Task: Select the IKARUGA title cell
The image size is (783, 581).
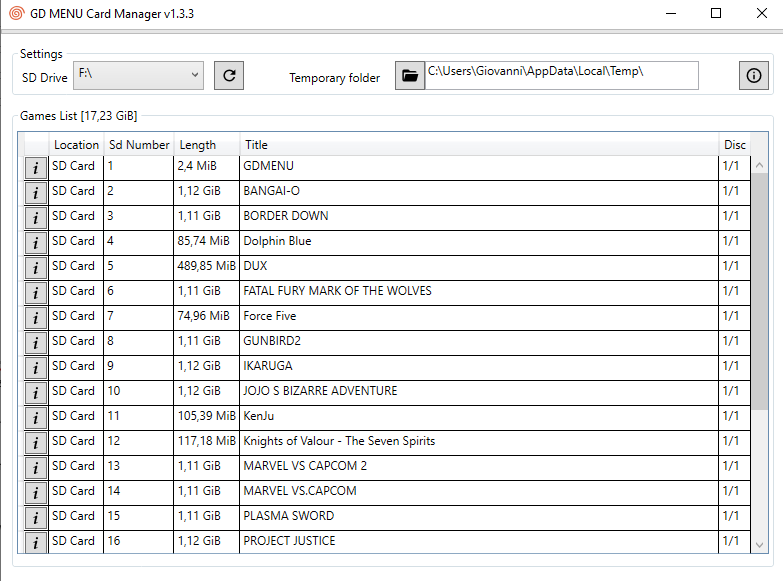Action: (x=479, y=368)
